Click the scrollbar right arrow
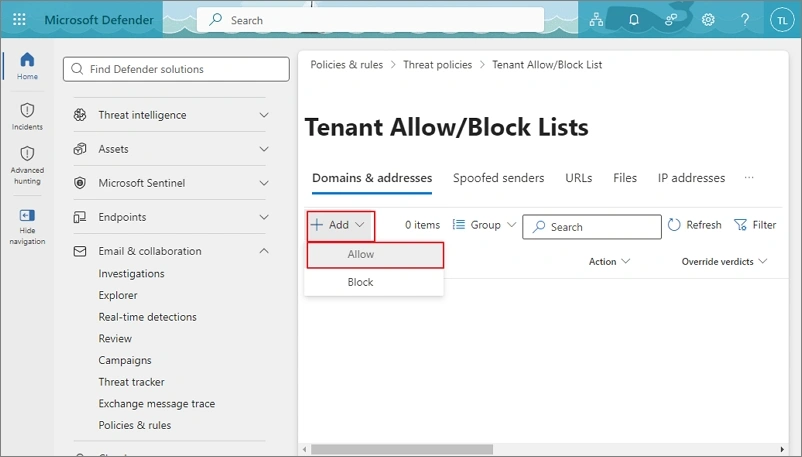802x457 pixels. 782,449
